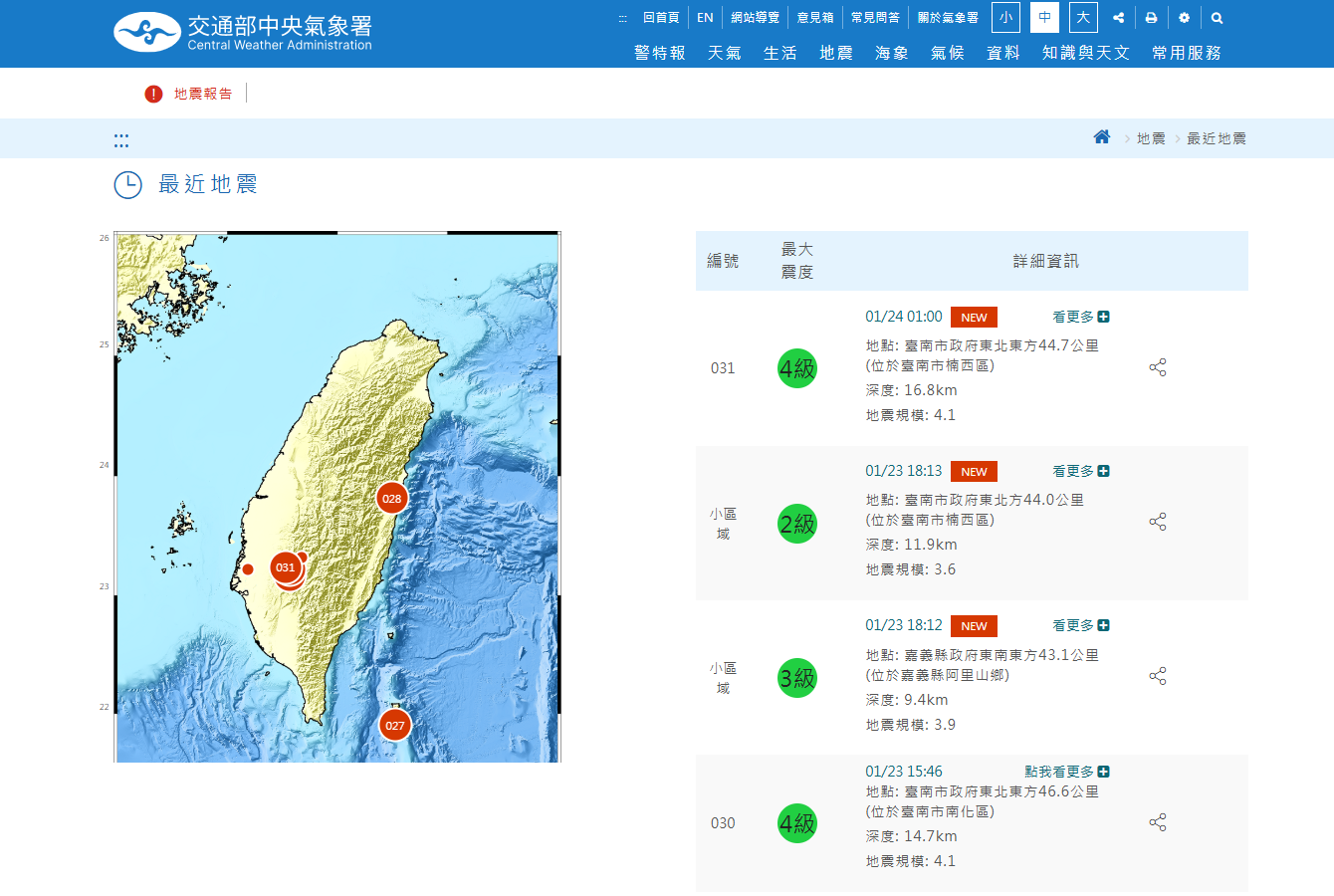Switch language via the EN link
Screen dimensions: 1334x896
(x=705, y=18)
